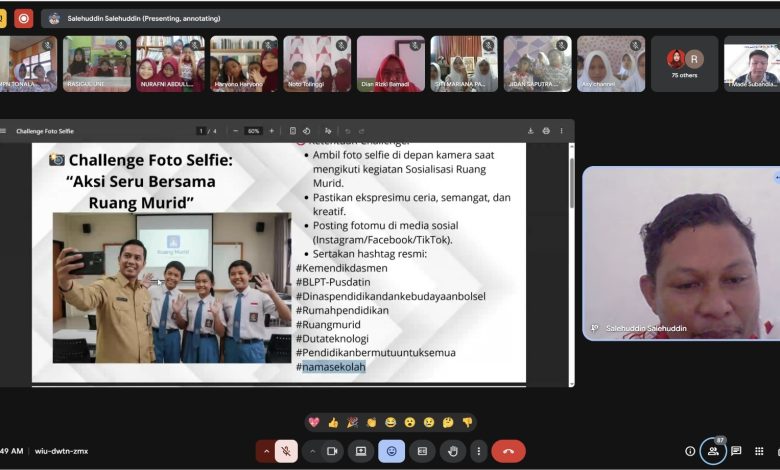Screen dimensions: 780x470
Task: Show the people panel with 87 participants
Action: [713, 451]
